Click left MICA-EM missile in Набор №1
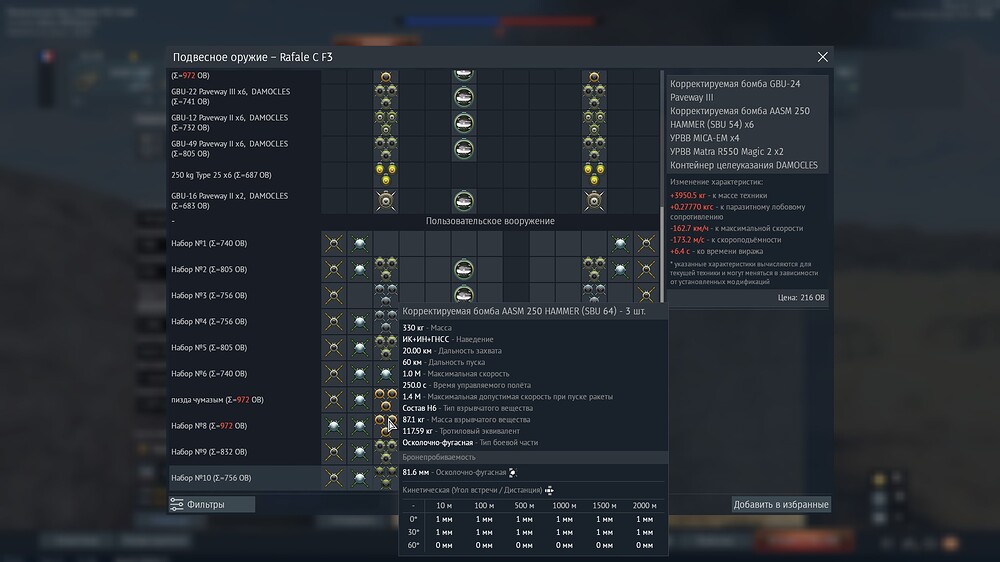This screenshot has width=1000, height=562. (360, 243)
